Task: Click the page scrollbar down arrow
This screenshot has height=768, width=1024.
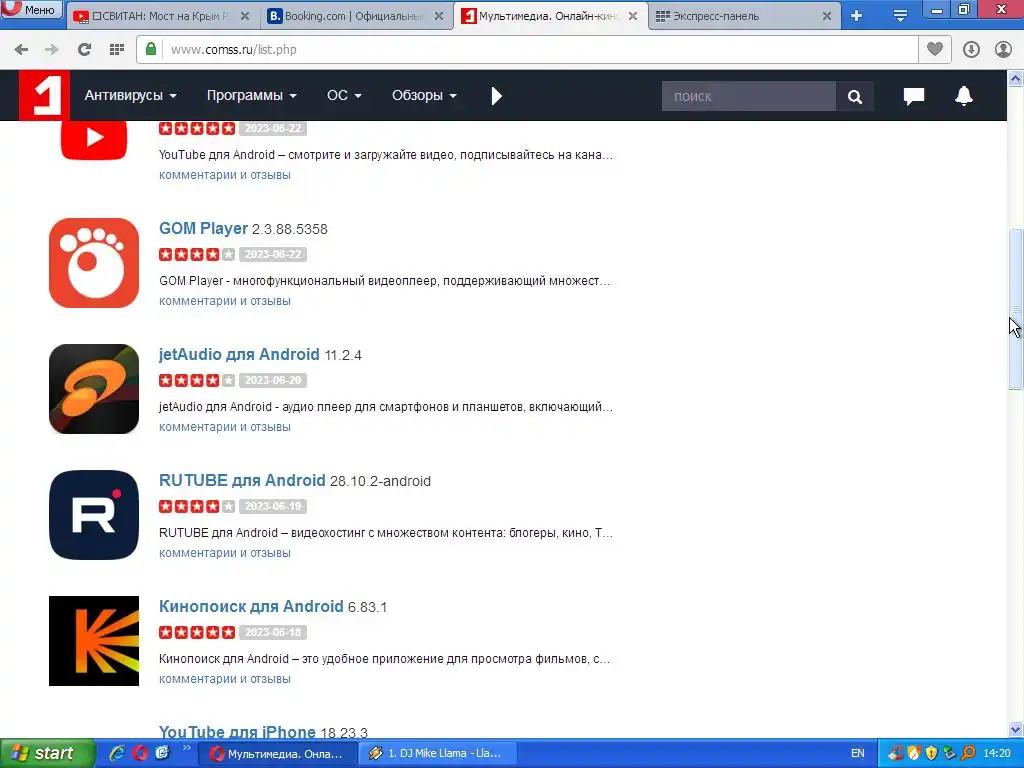Action: pos(1016,729)
